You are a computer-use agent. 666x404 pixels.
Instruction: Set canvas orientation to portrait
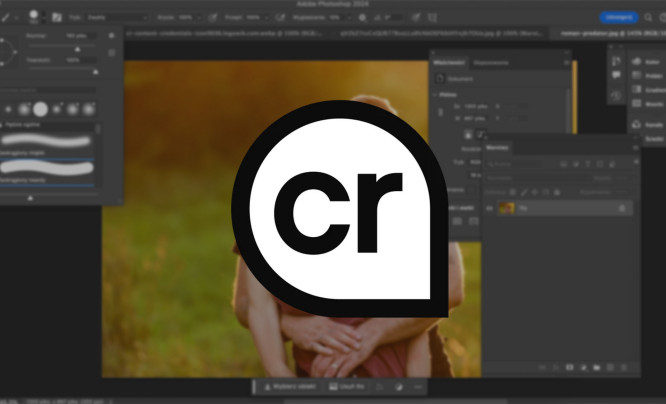click(x=468, y=135)
